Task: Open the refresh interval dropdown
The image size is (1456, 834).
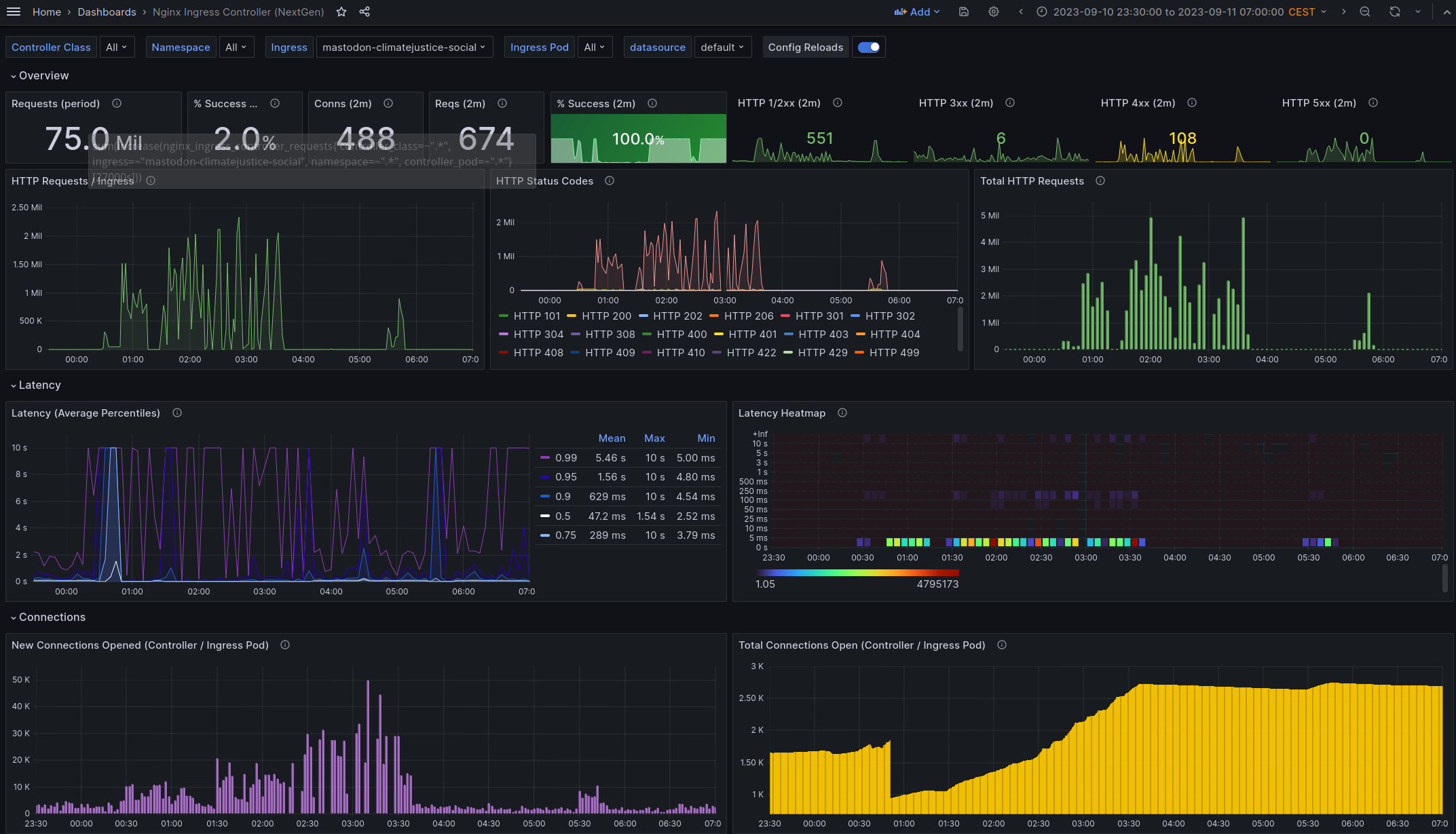Action: click(1418, 12)
